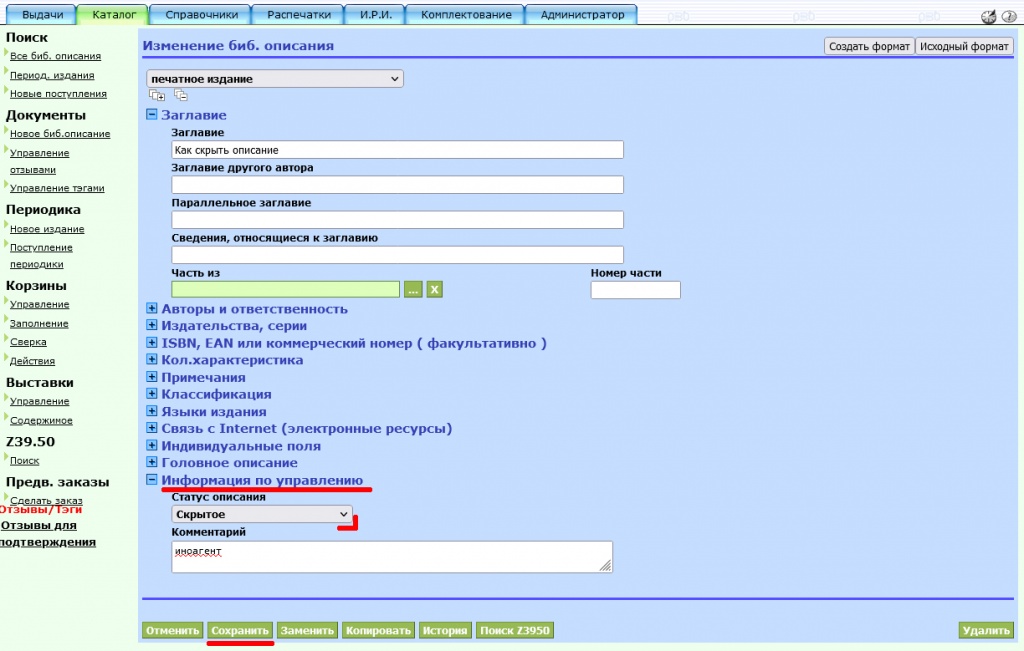Click the collapse all sections icon
This screenshot has height=651, width=1024.
[x=181, y=95]
